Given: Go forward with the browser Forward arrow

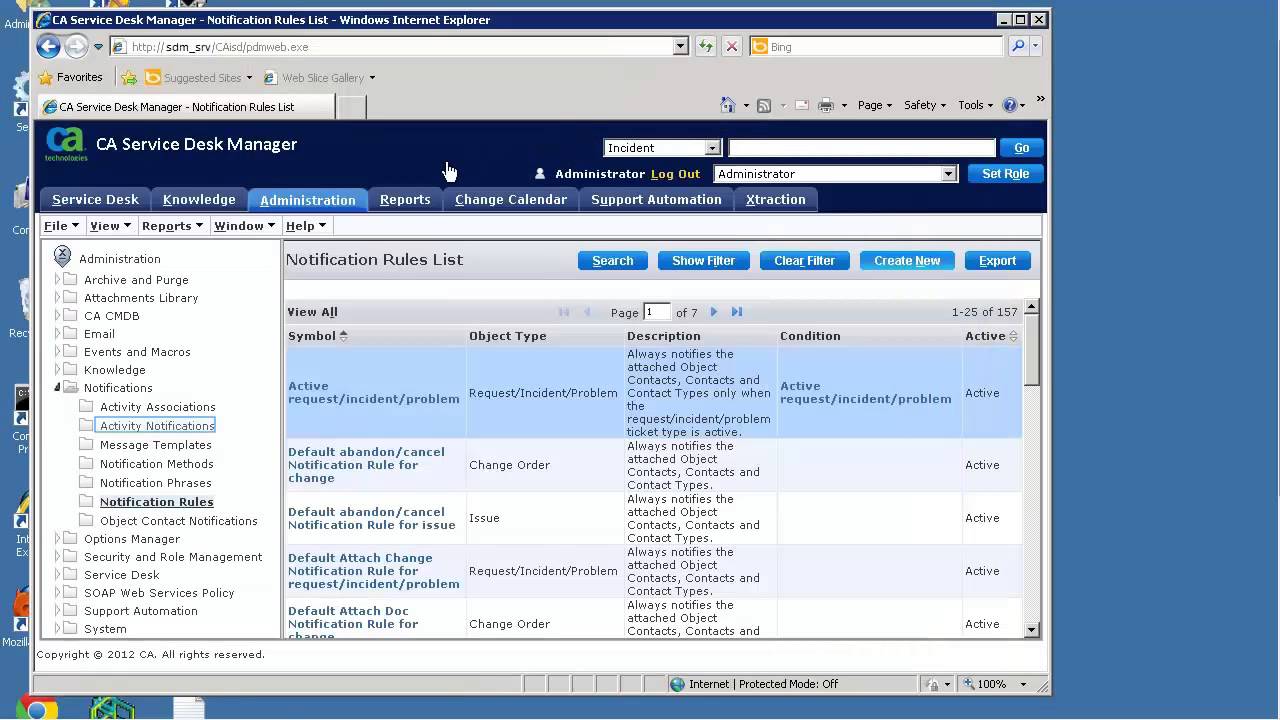Looking at the screenshot, I should pyautogui.click(x=76, y=46).
